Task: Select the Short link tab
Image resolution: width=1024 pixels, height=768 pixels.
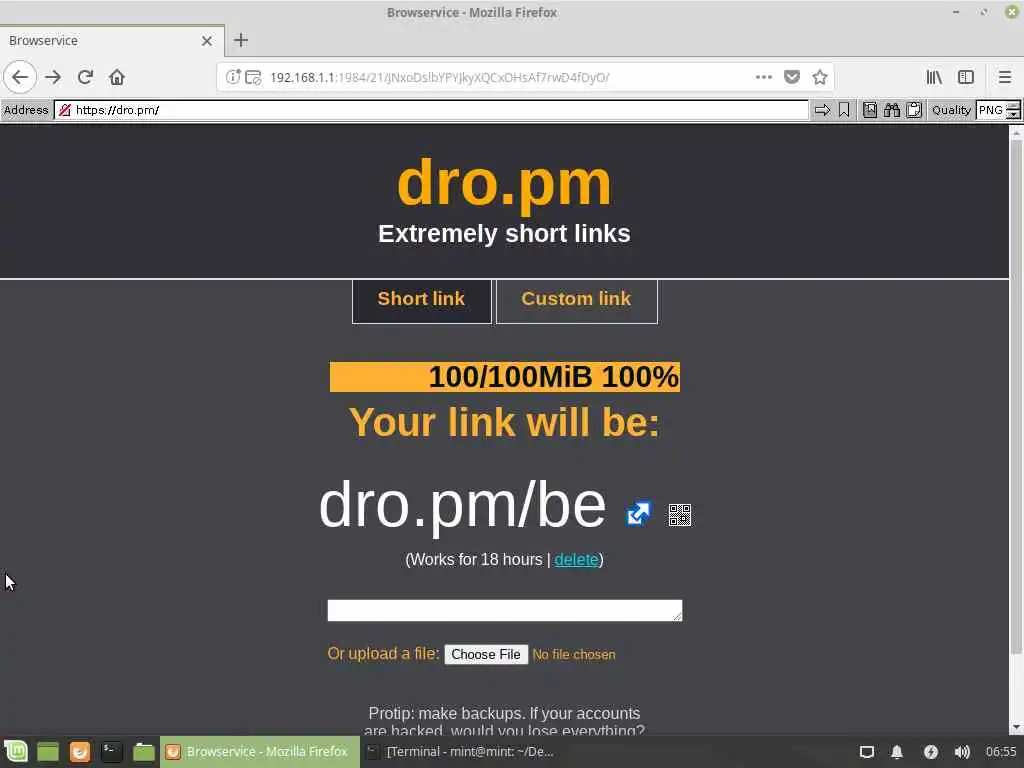Action: 421,300
